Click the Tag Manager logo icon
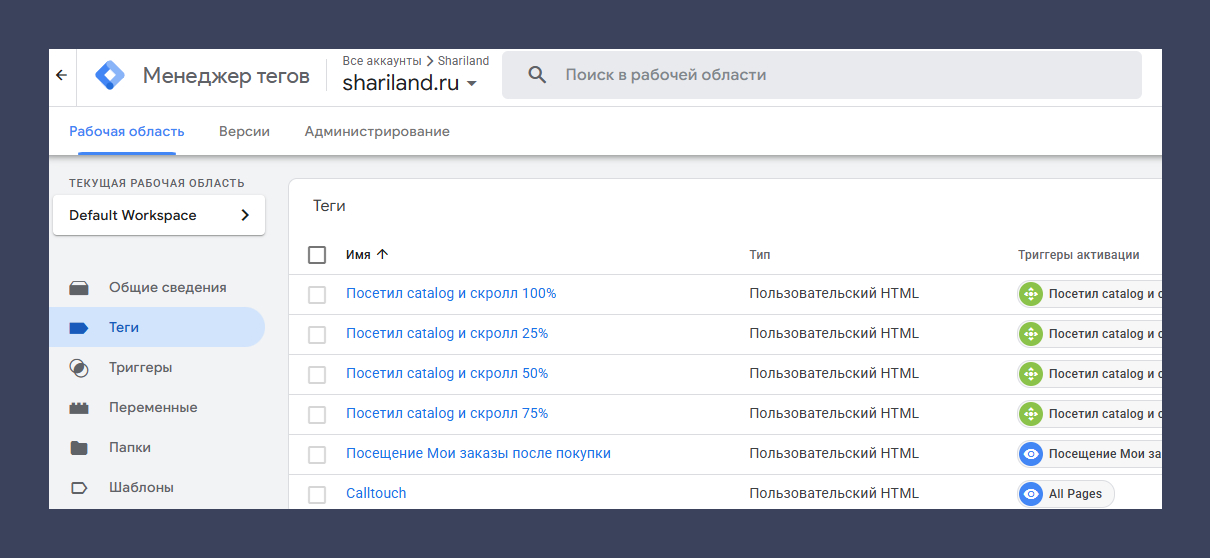This screenshot has height=558, width=1210. pyautogui.click(x=110, y=75)
